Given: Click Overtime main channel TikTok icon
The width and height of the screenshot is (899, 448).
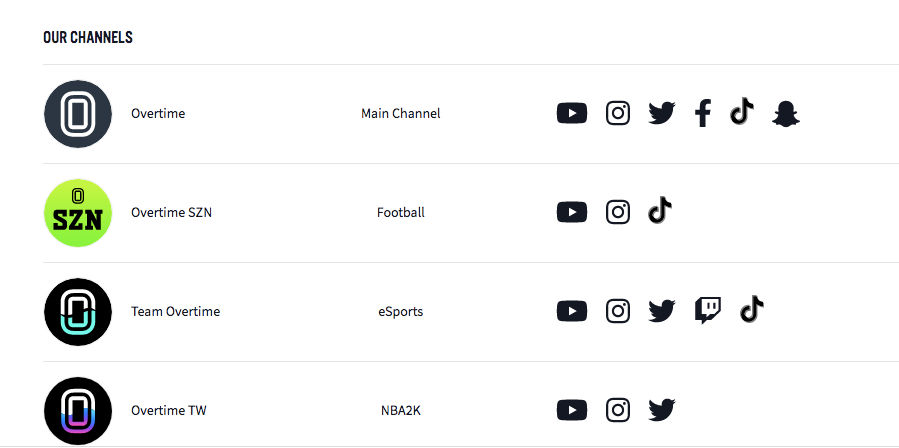Looking at the screenshot, I should 741,112.
